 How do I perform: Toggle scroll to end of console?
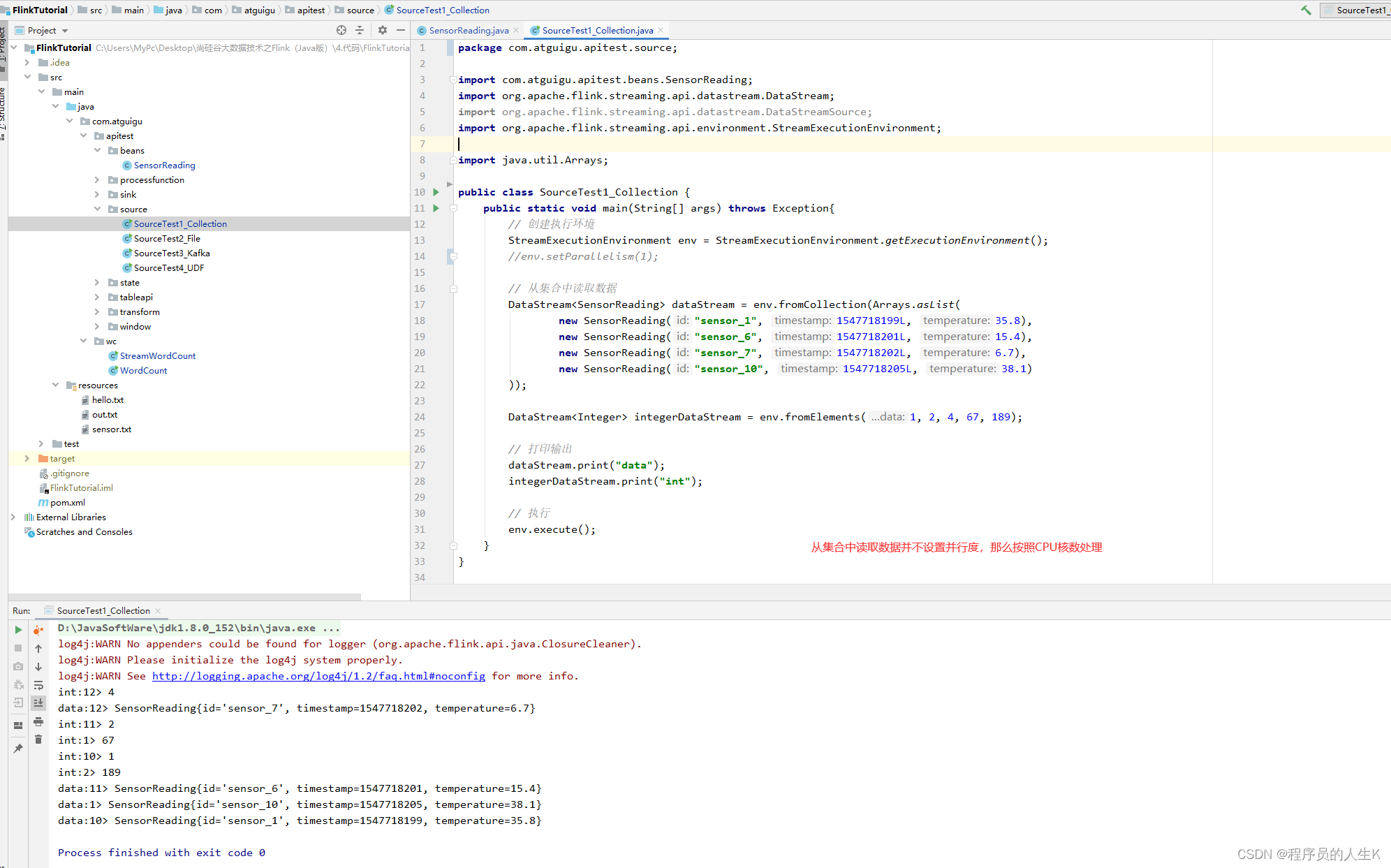(x=38, y=703)
